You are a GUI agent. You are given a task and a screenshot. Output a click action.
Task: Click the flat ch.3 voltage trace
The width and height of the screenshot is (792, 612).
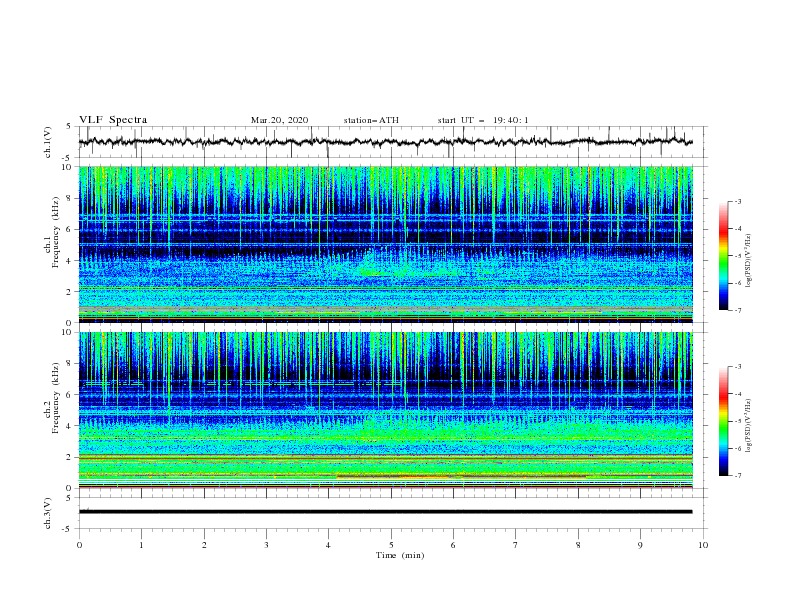click(x=385, y=512)
